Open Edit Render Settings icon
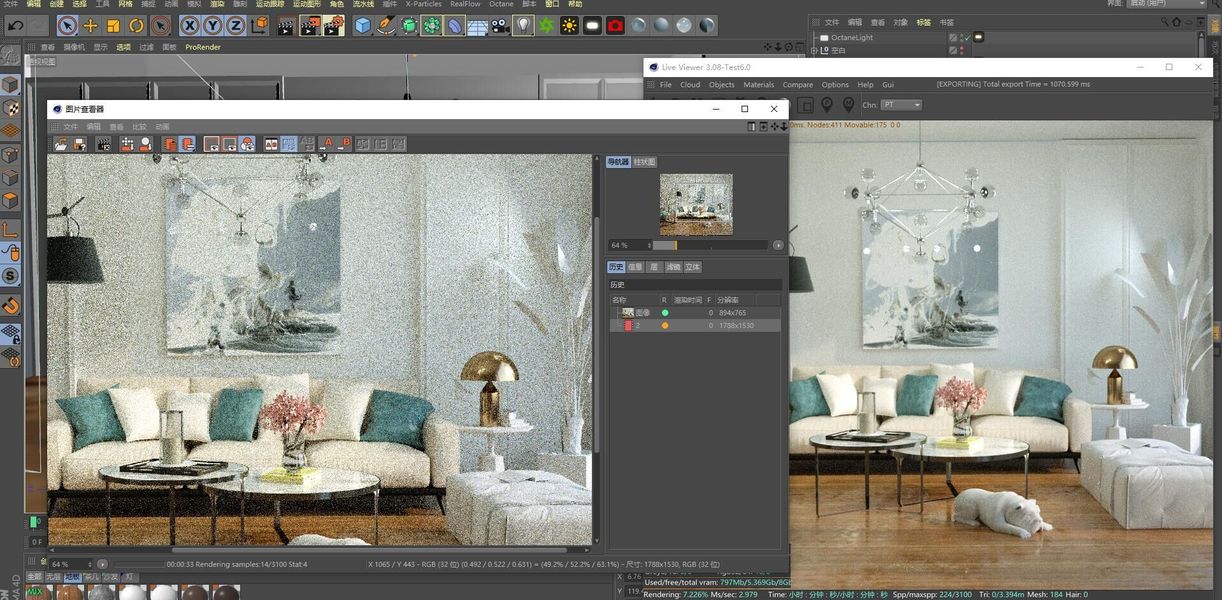 (334, 25)
